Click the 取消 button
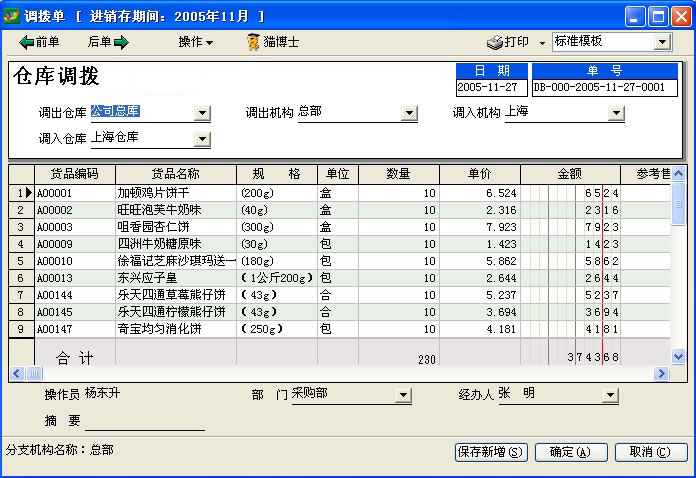 (650, 451)
